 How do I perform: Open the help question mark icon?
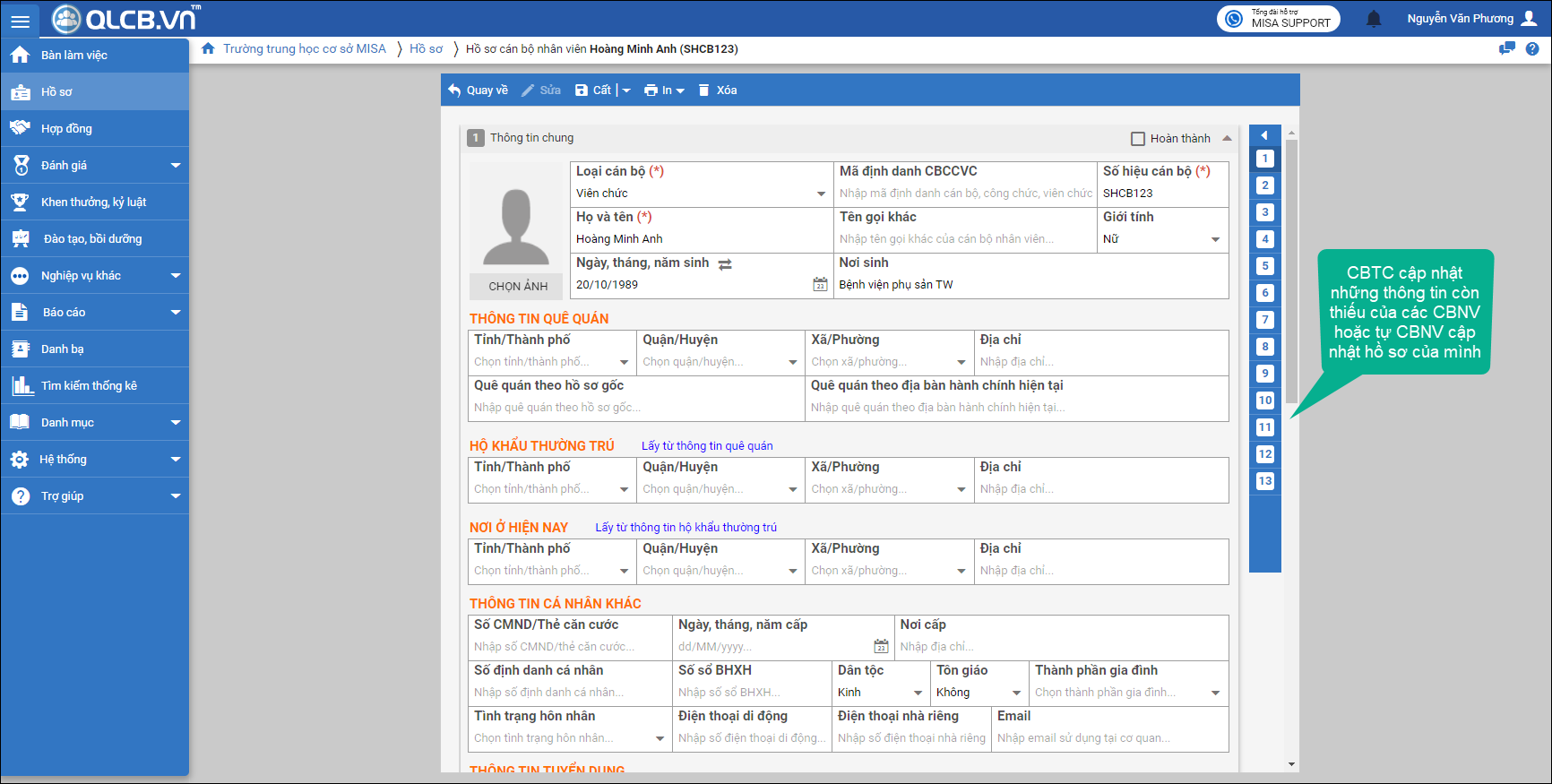tap(1532, 48)
